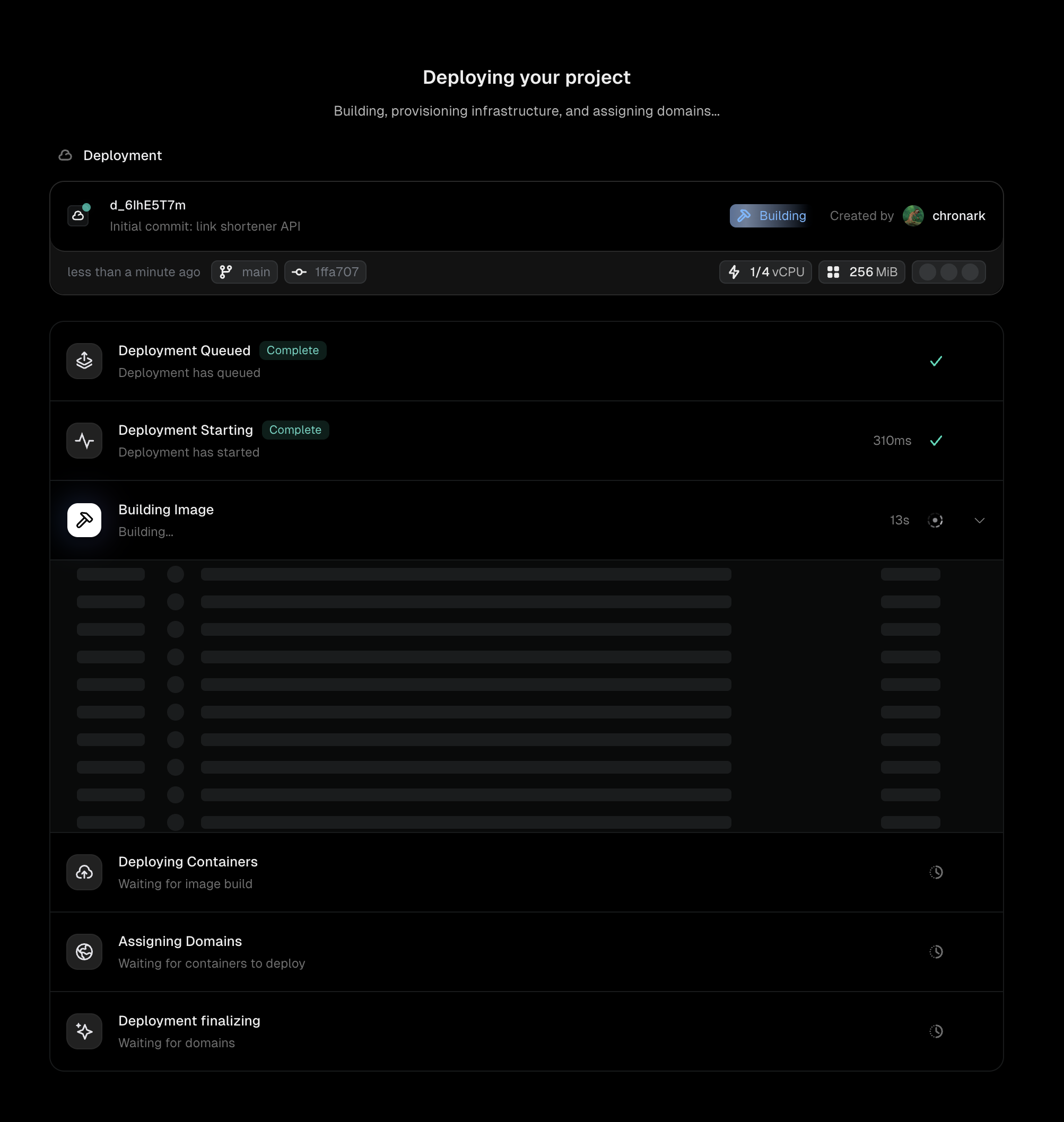This screenshot has width=1064, height=1122.
Task: Click the sparkle icon for Deployment finalizing
Action: point(84,1031)
